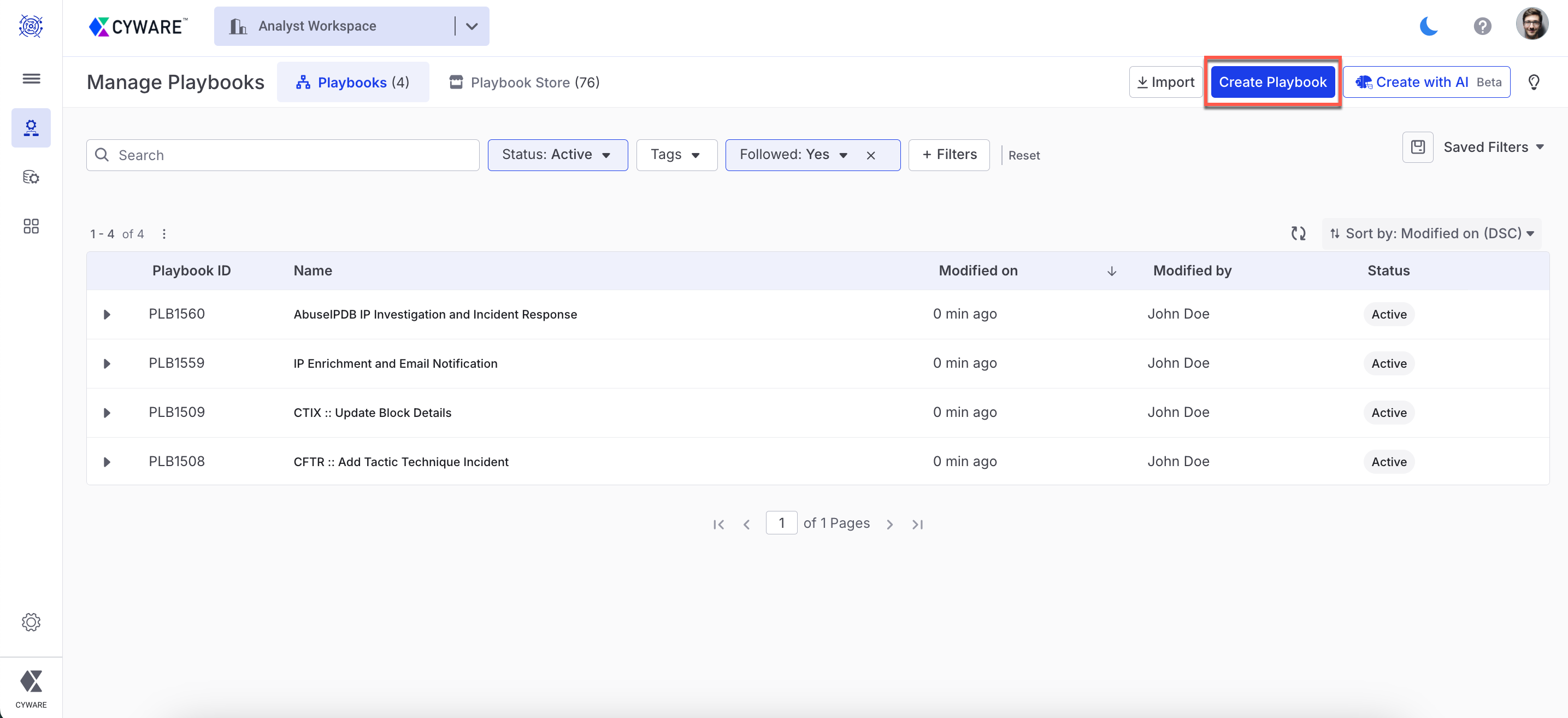Click the Create Playbook button

pyautogui.click(x=1272, y=82)
